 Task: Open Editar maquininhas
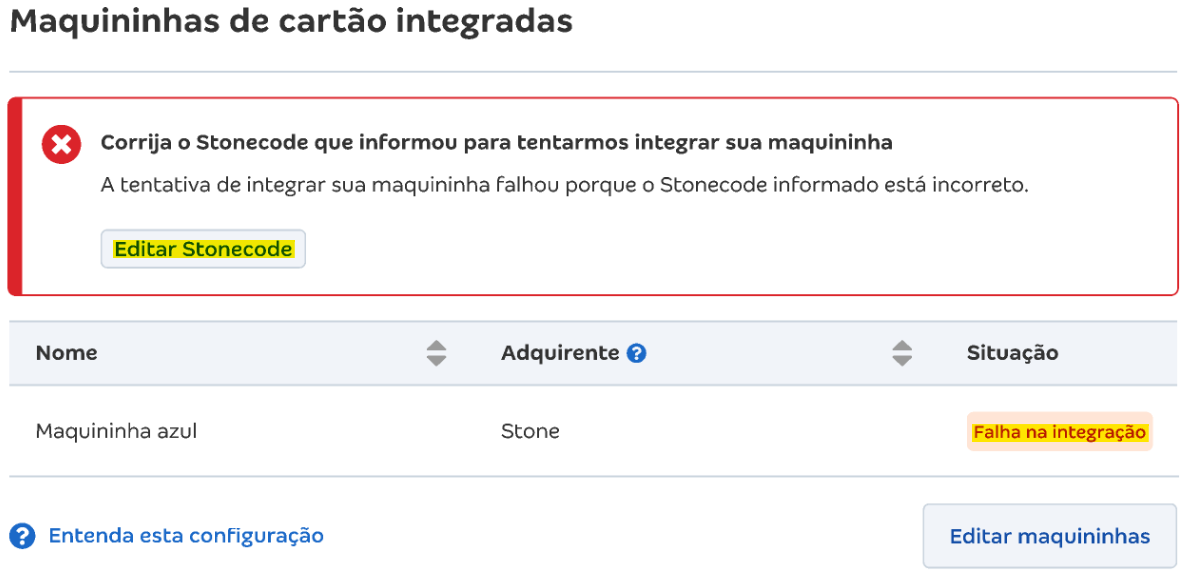click(x=1049, y=535)
